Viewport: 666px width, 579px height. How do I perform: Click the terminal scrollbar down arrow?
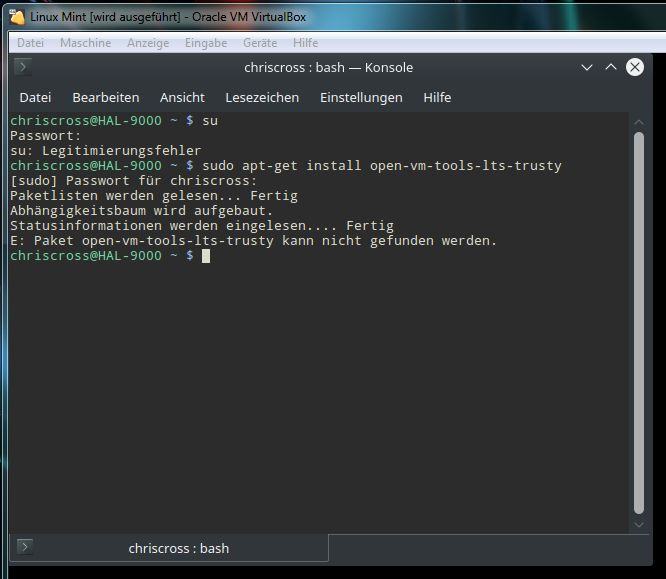tap(638, 525)
